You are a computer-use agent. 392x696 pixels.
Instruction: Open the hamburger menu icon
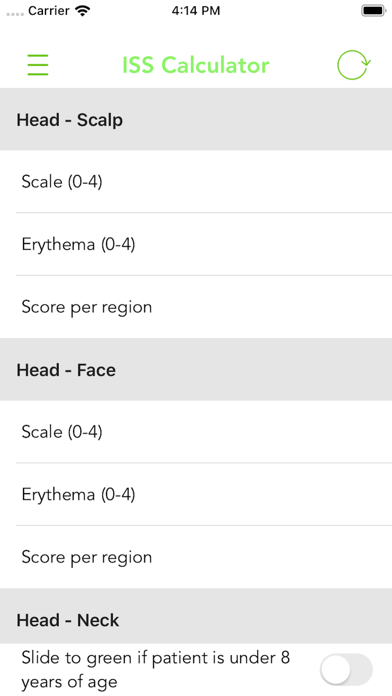coord(38,65)
